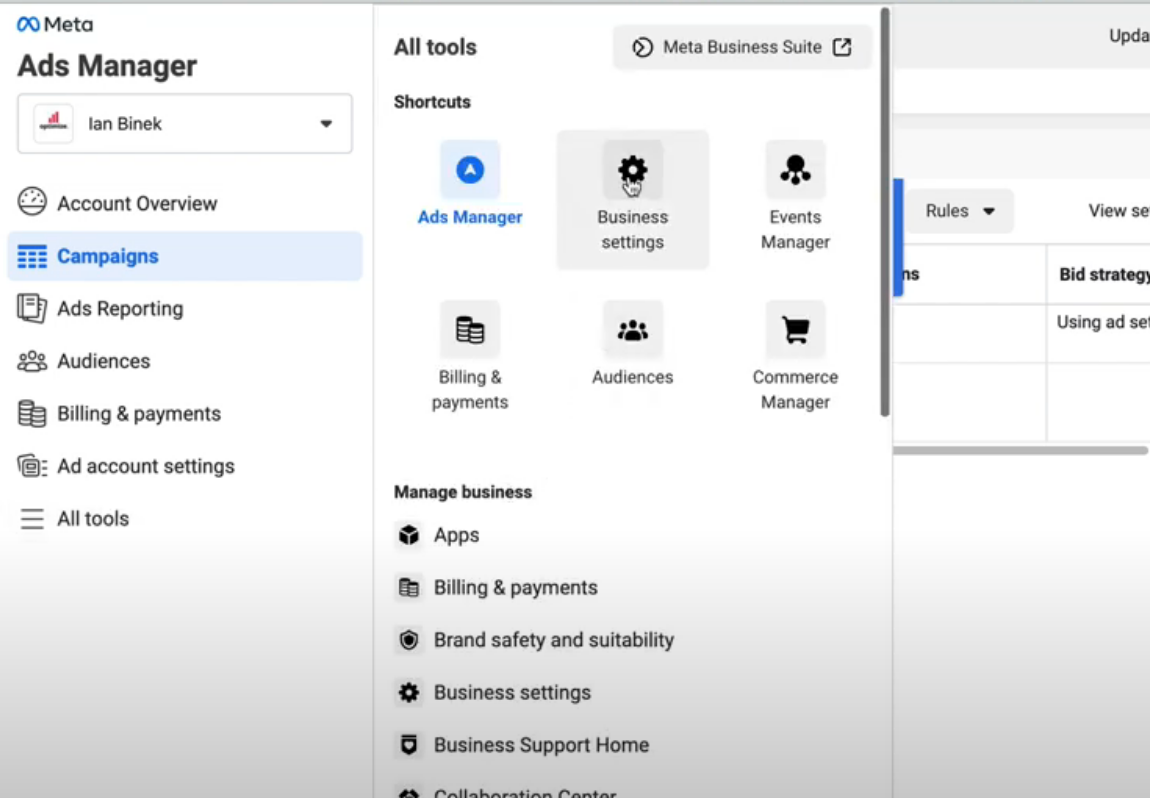This screenshot has height=798, width=1150.
Task: Click the Bid strategy column header
Action: point(1099,274)
